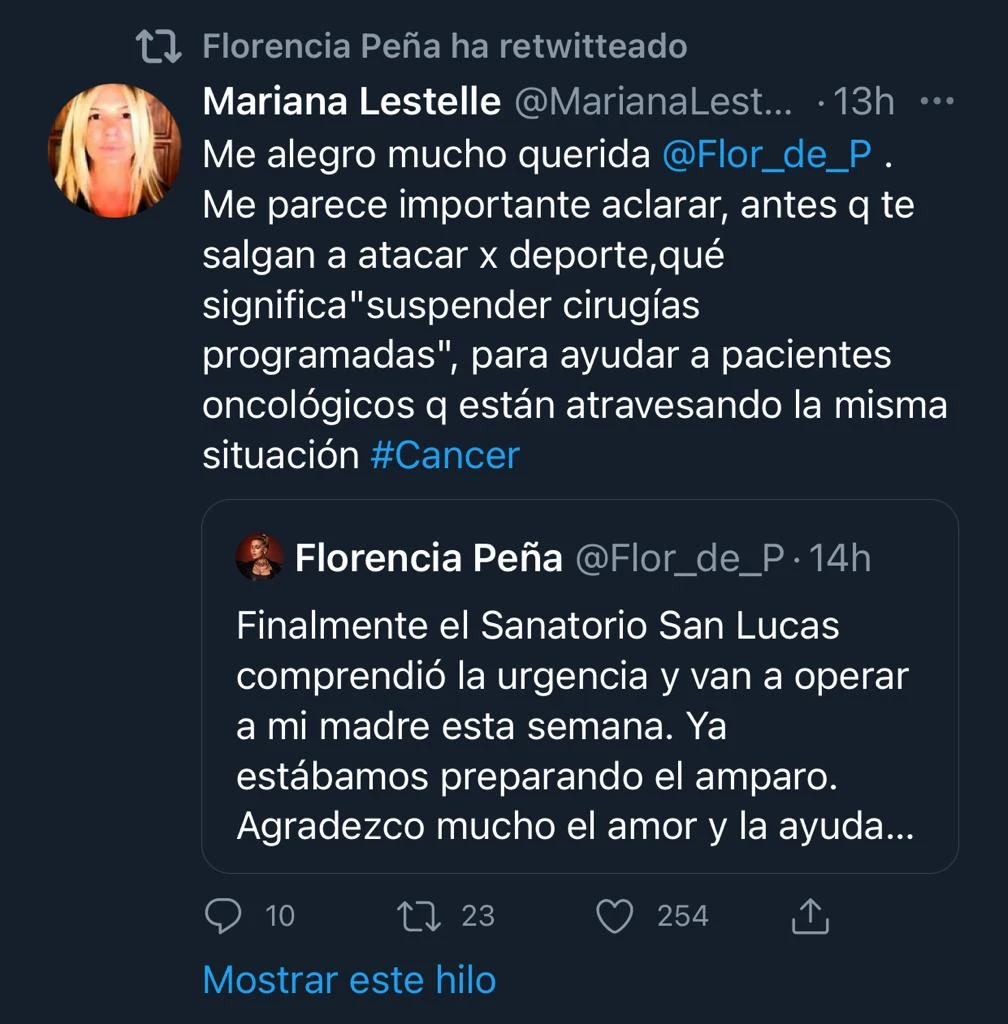Open 'Florencia Peña ha retwitteado' label
The height and width of the screenshot is (1024, 1008).
(x=444, y=46)
